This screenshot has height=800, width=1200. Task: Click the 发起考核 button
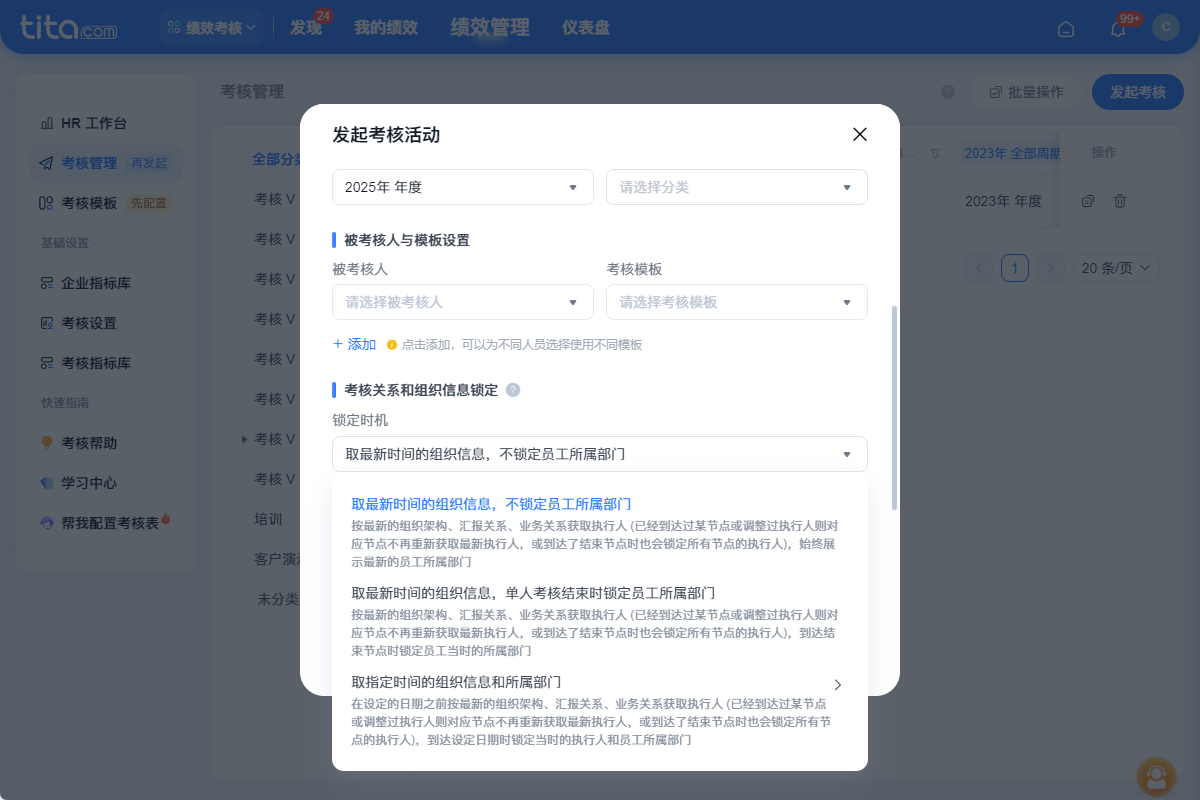click(1137, 91)
